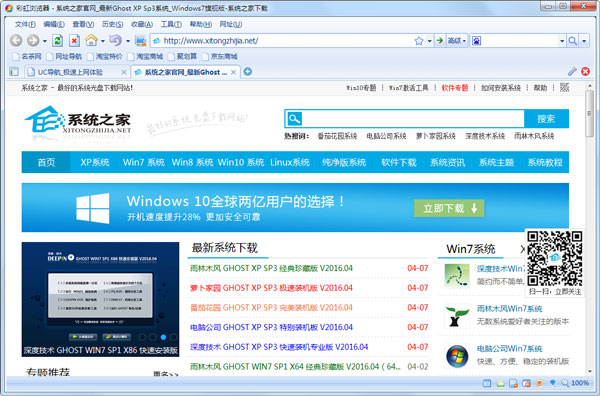Open the XP系统 navigation item

tap(95, 162)
